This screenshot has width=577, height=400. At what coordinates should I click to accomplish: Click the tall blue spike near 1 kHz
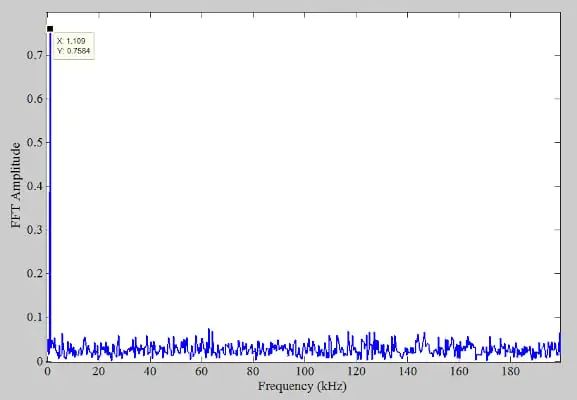pos(50,184)
